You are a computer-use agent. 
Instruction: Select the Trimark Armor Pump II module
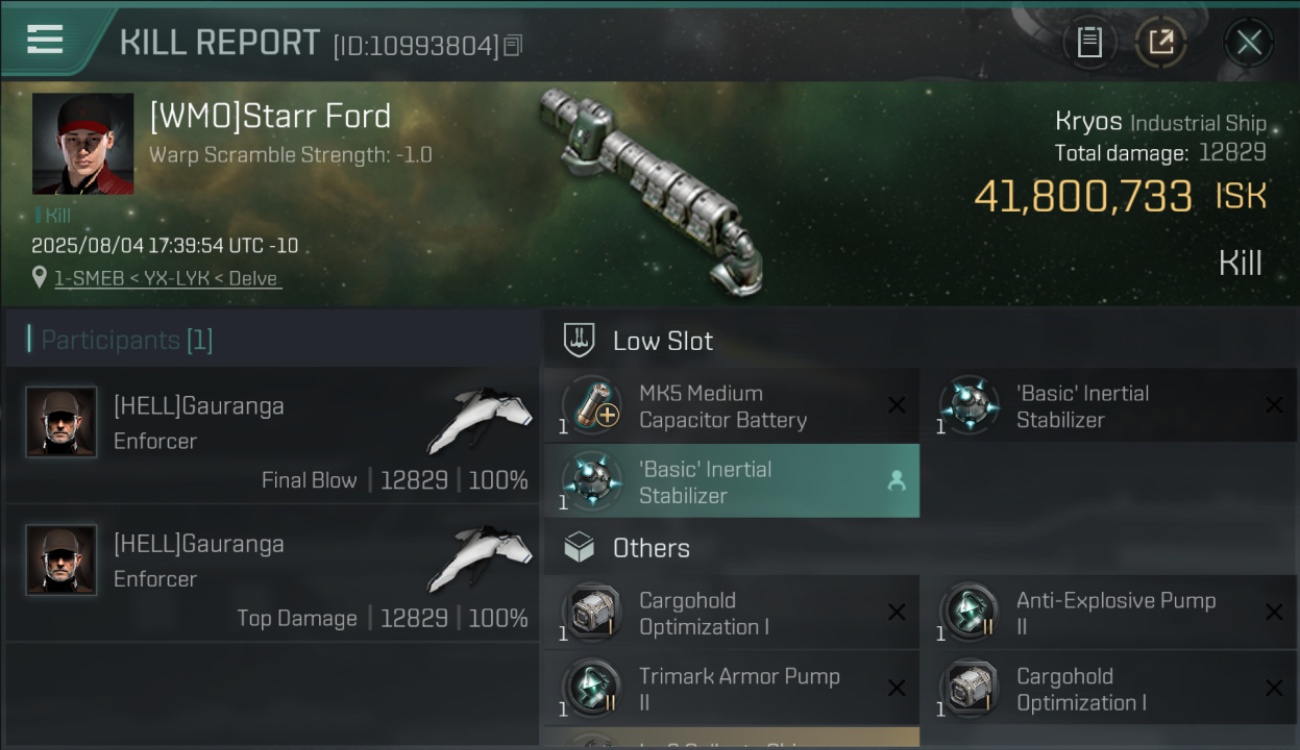[x=731, y=688]
